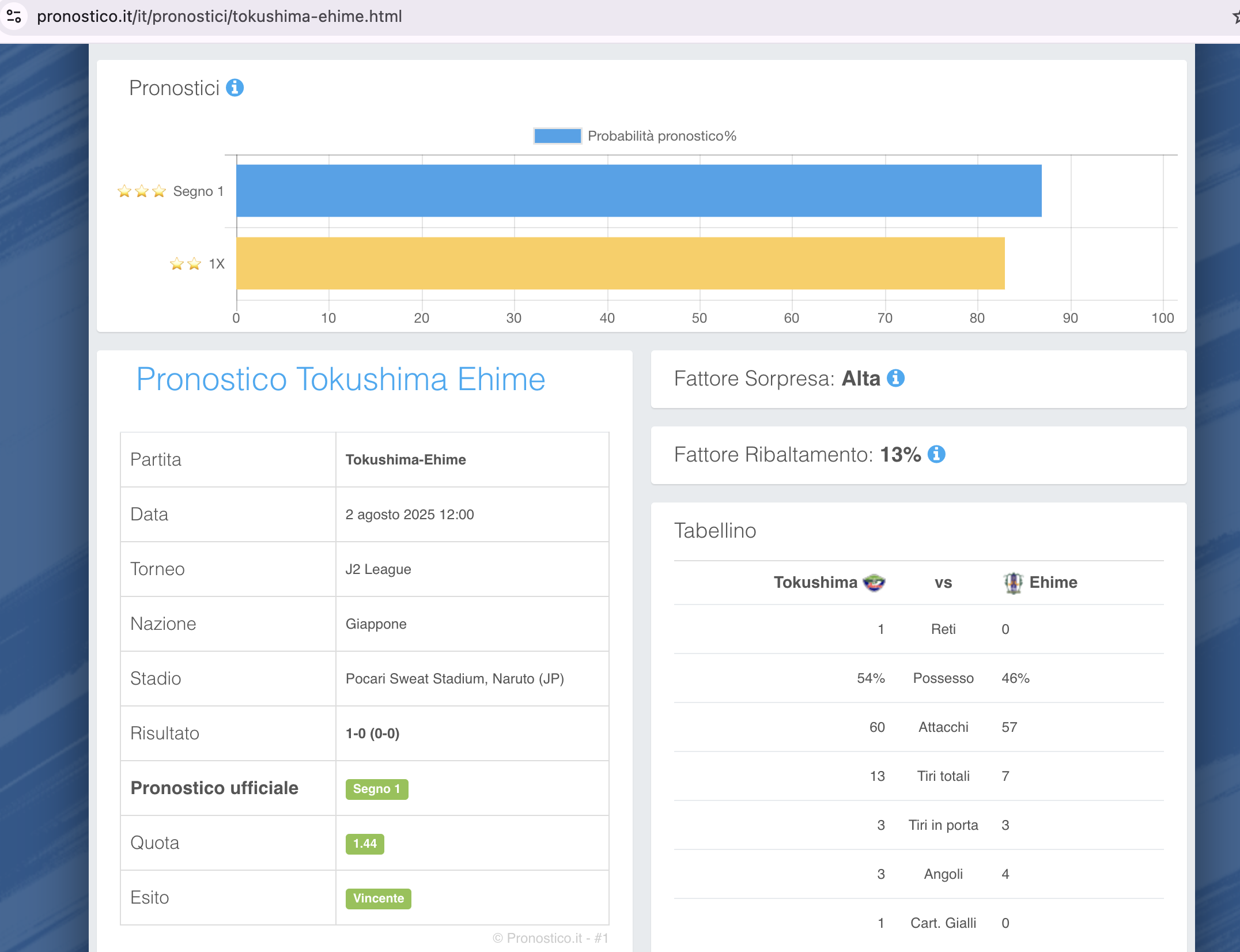The image size is (1240, 952).
Task: Click the 'Possesso' row label
Action: (x=943, y=678)
